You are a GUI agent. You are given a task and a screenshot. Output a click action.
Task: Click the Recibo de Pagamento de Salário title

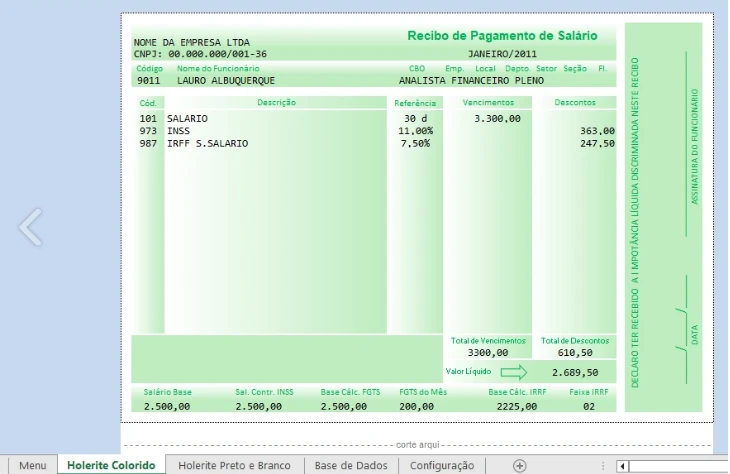pos(502,35)
